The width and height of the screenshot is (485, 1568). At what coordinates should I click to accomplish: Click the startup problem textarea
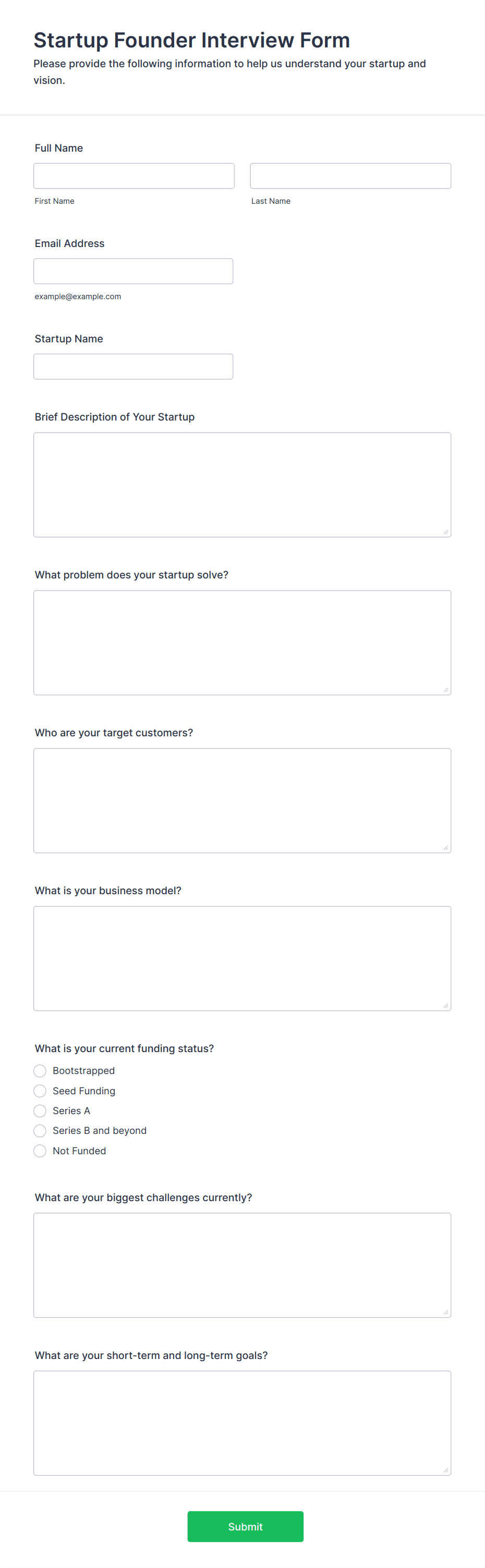(242, 643)
